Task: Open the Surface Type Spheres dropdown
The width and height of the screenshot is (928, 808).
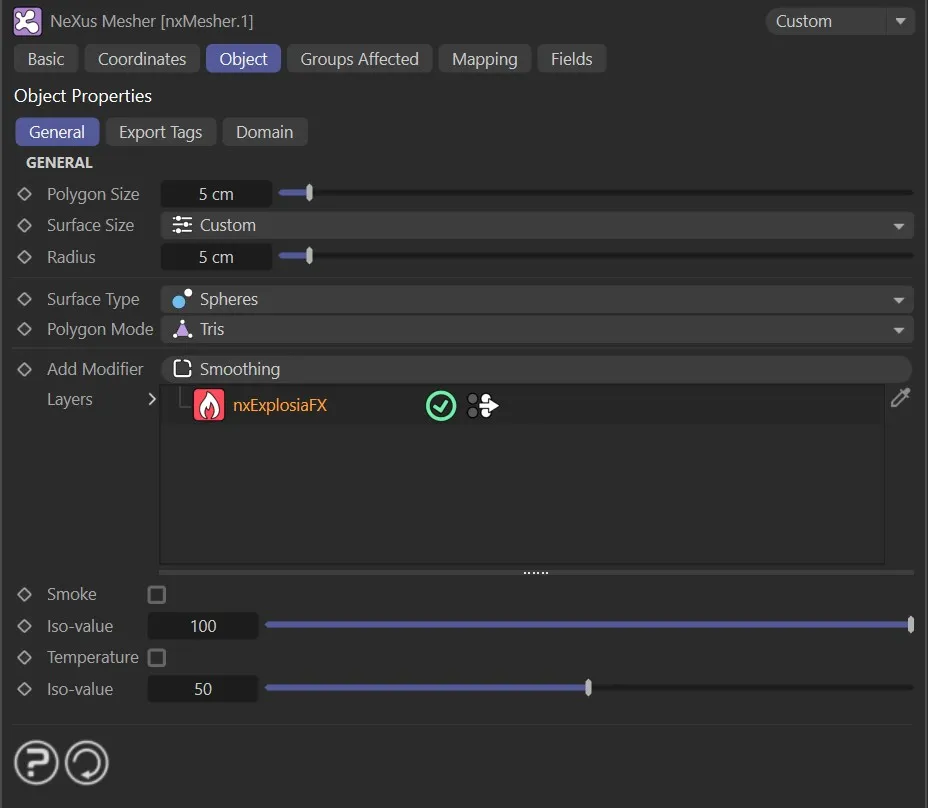Action: (537, 300)
